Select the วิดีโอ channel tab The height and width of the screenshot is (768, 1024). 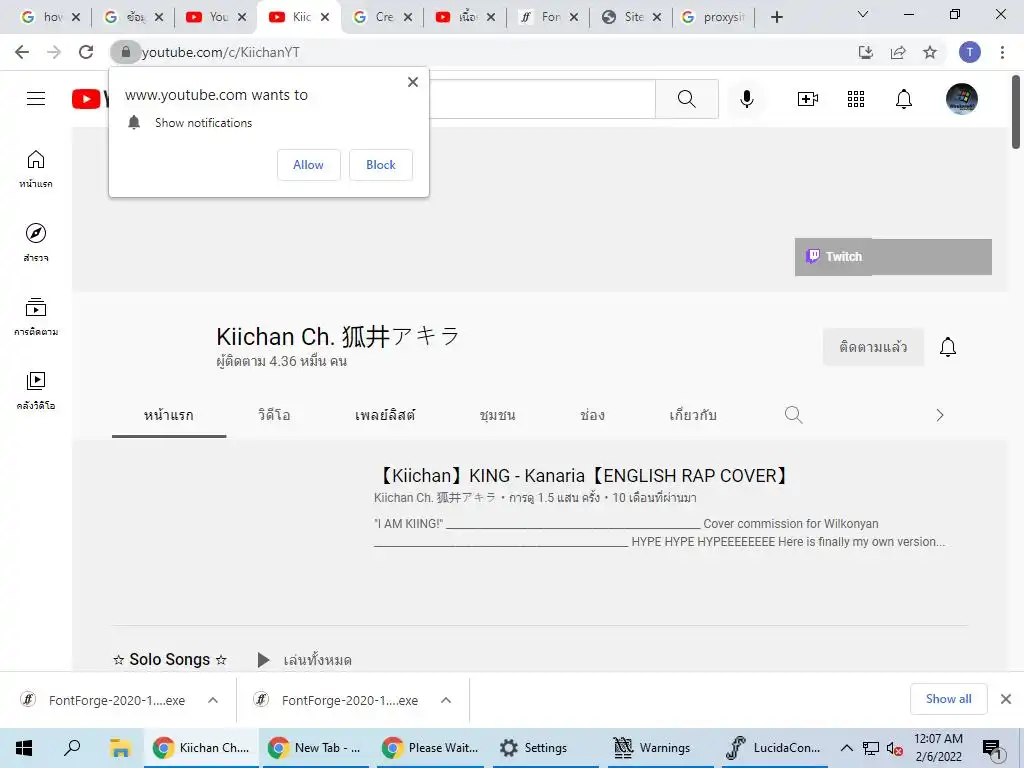click(274, 415)
